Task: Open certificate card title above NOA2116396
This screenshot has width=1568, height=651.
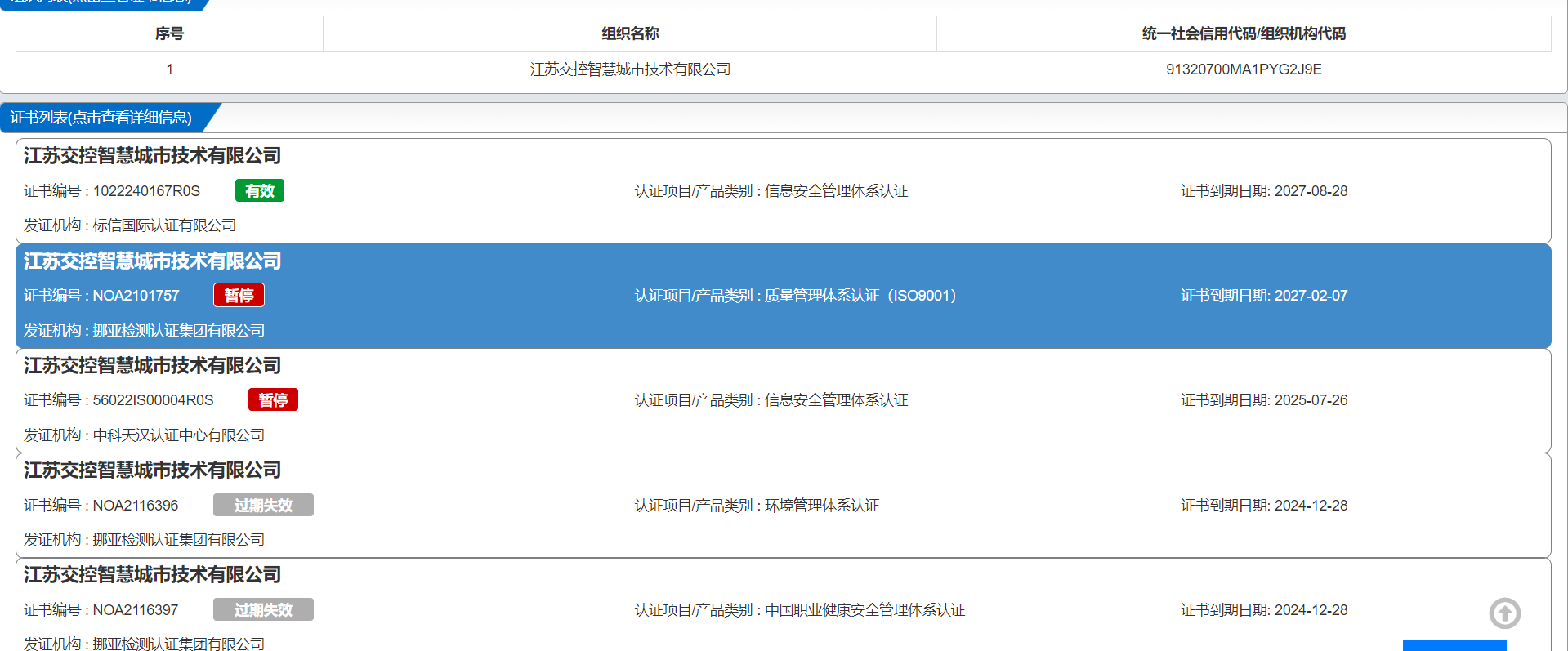Action: tap(152, 470)
